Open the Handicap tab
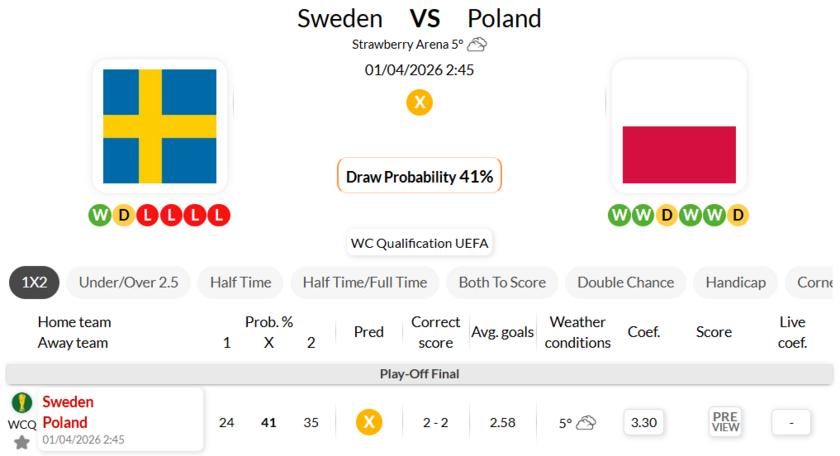This screenshot has width=840, height=456. [x=735, y=282]
